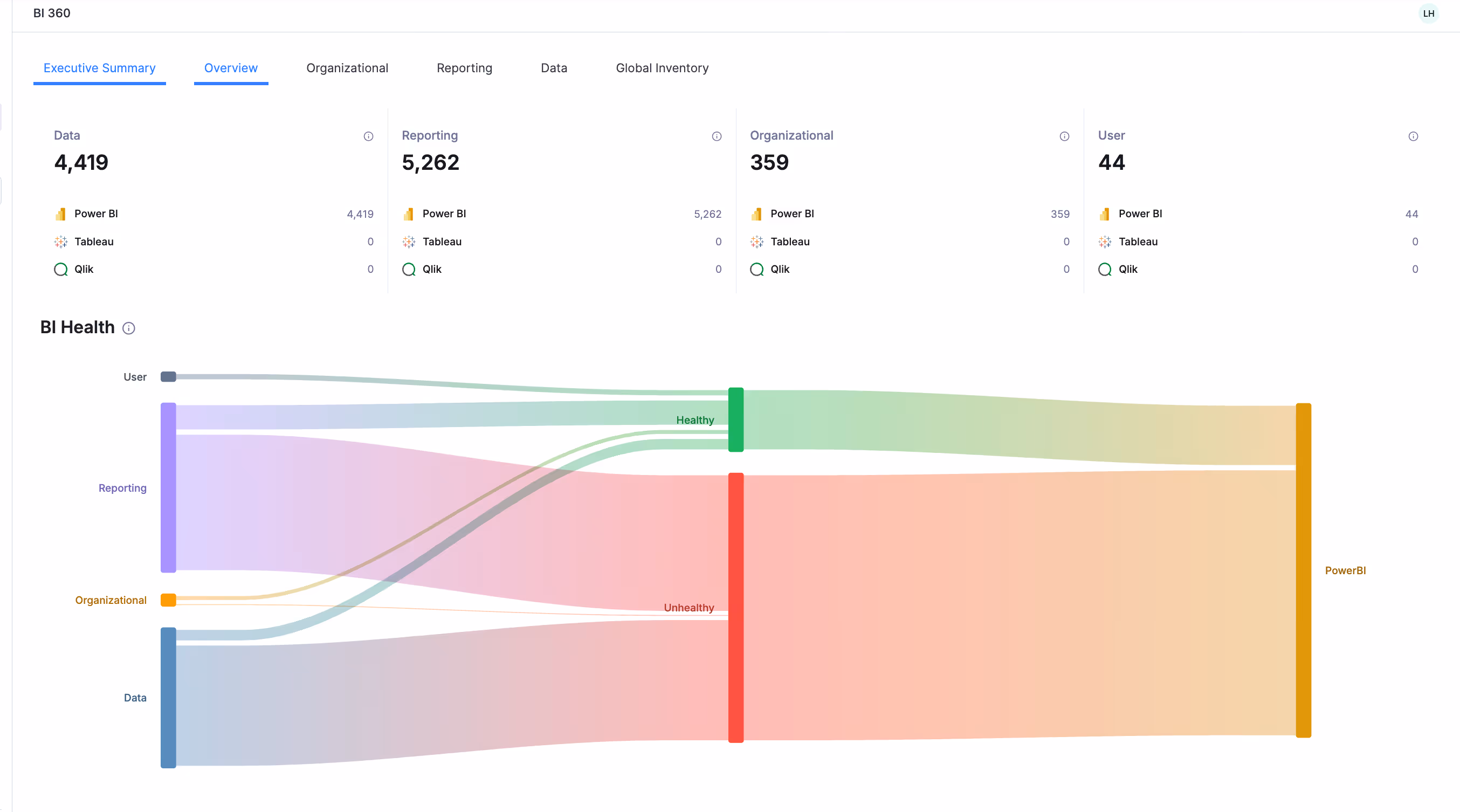1460x812 pixels.
Task: Click the BI 360 title in the header
Action: 52,13
